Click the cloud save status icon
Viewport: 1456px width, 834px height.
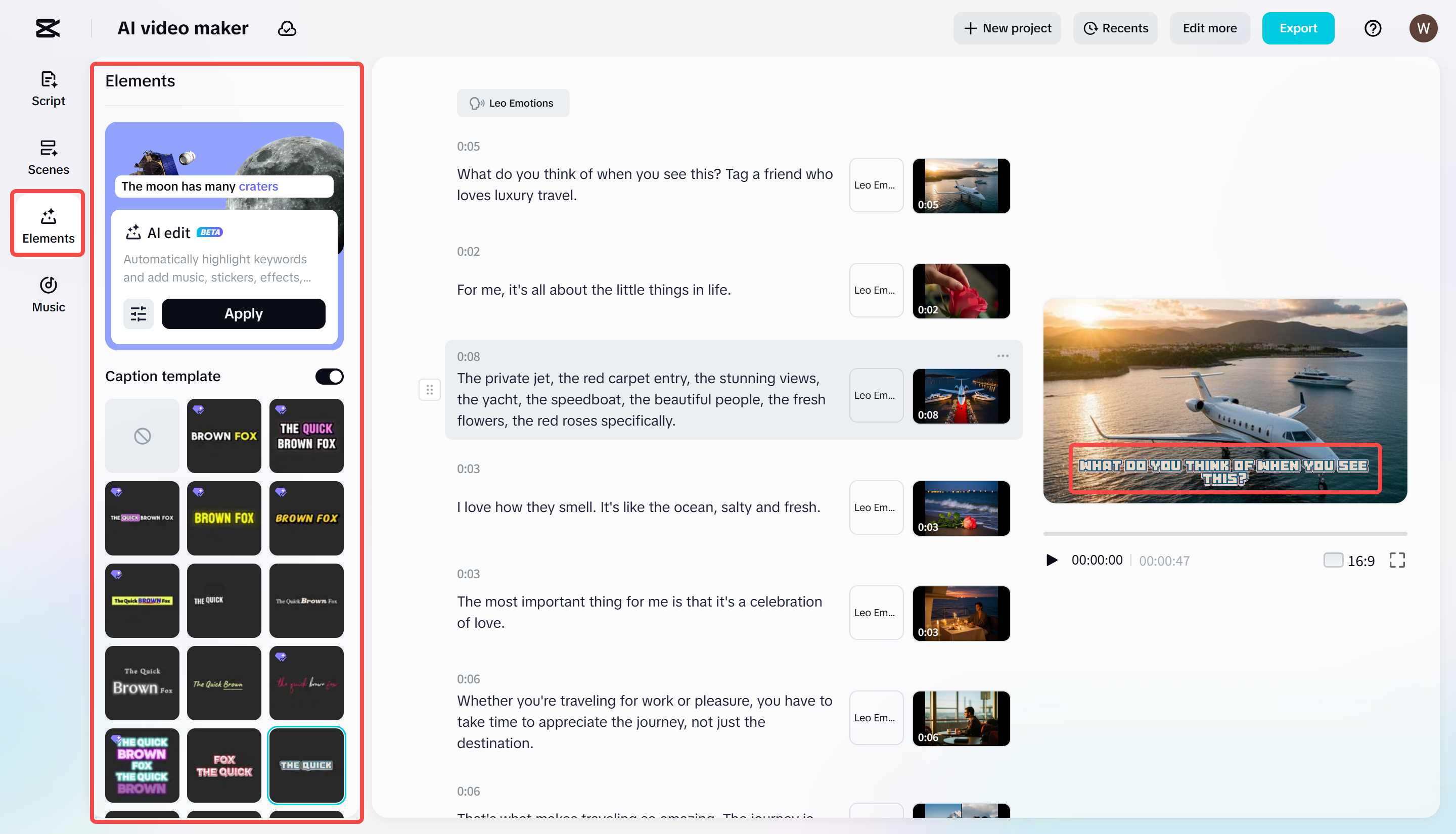tap(287, 28)
